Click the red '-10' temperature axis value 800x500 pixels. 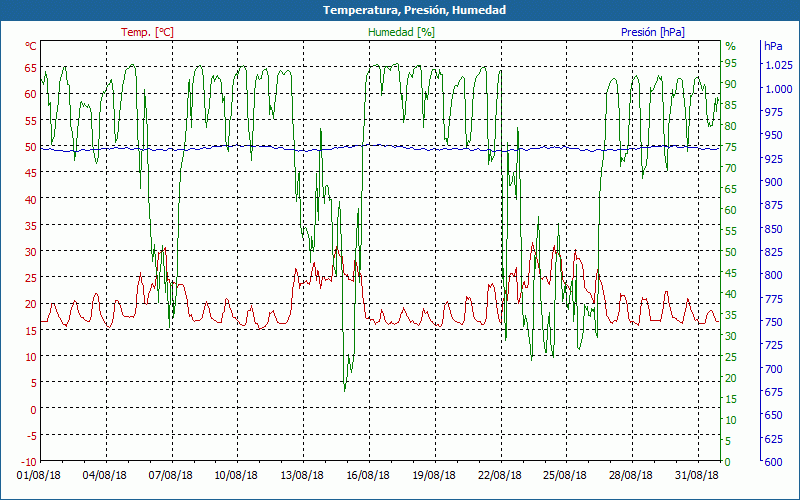coord(29,462)
